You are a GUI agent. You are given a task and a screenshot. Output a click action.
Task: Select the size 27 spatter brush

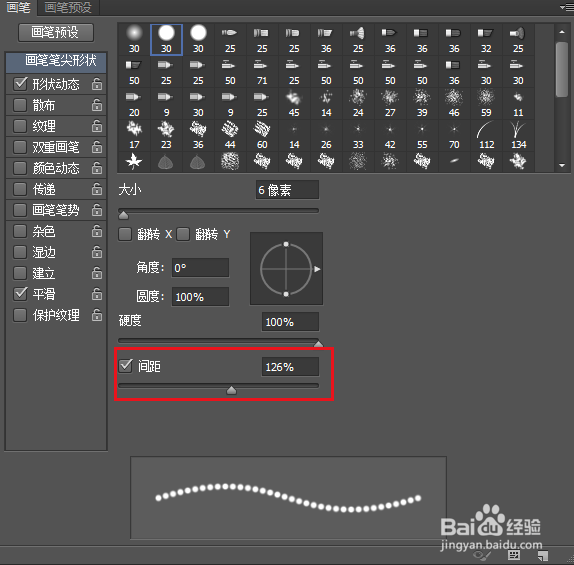coord(390,104)
